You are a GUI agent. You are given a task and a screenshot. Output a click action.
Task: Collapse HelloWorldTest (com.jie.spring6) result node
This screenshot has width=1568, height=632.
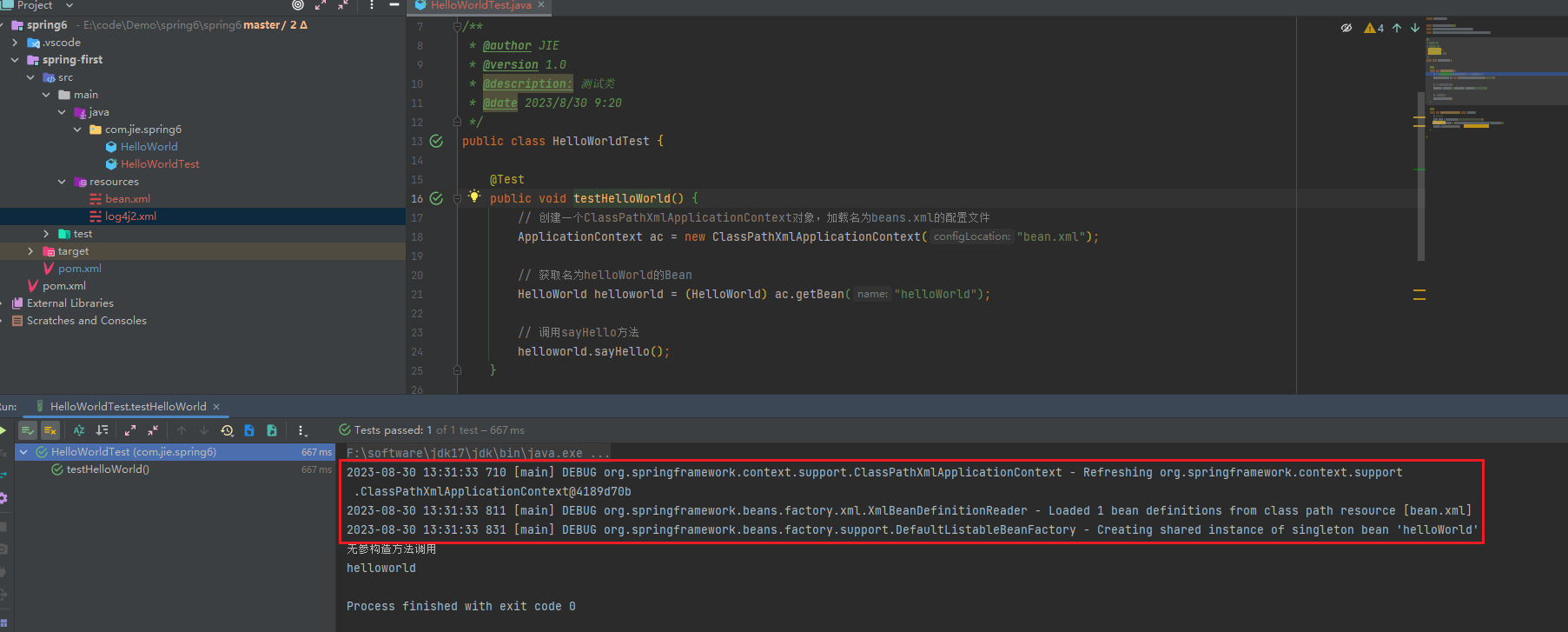tap(23, 452)
